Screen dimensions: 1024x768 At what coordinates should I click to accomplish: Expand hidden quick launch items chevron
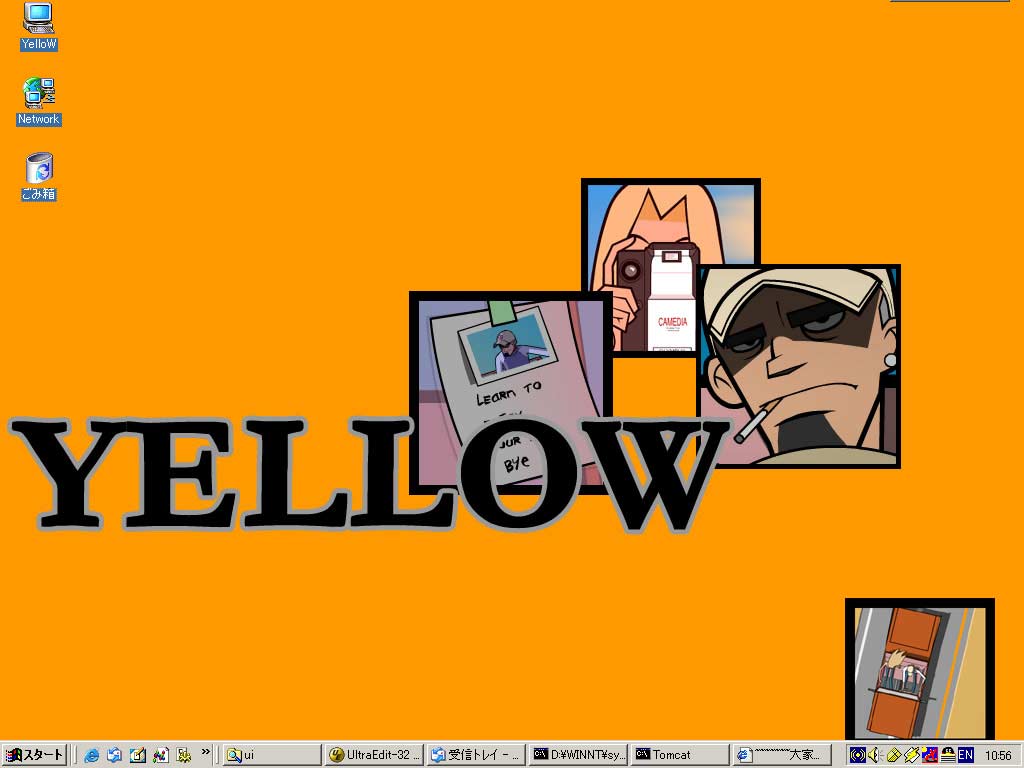coord(206,752)
